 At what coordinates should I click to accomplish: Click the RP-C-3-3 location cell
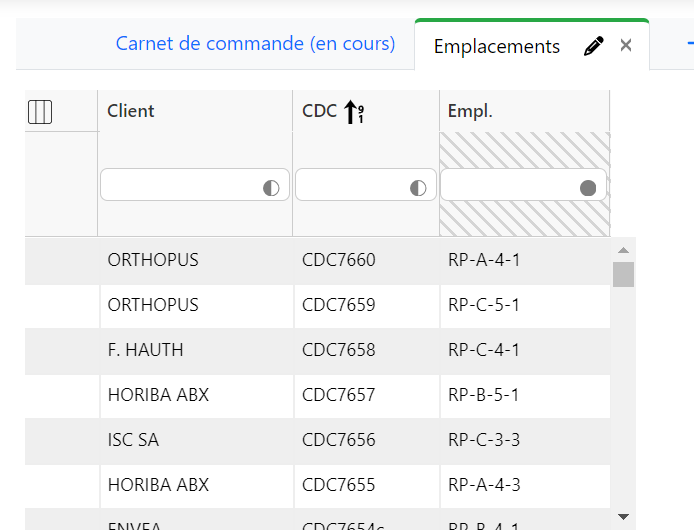(x=484, y=440)
